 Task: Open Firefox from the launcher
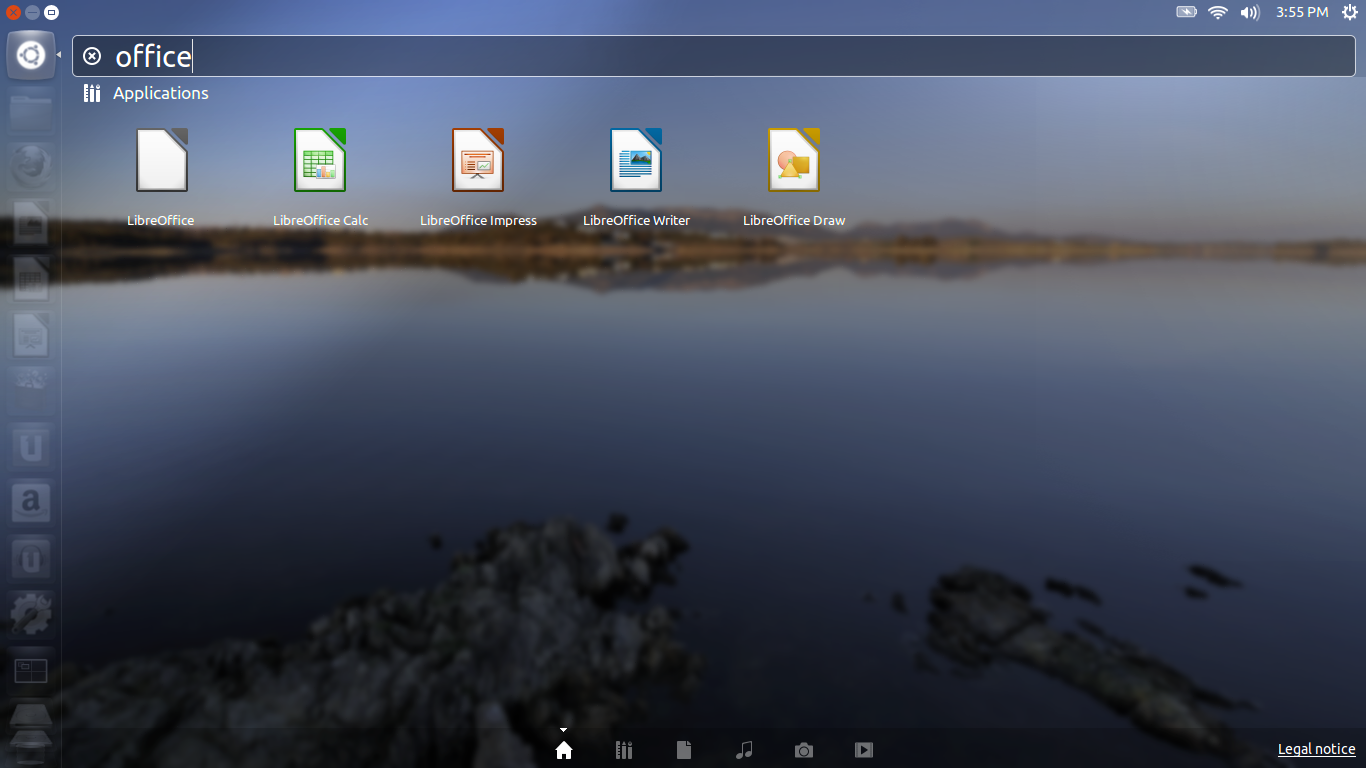[31, 166]
